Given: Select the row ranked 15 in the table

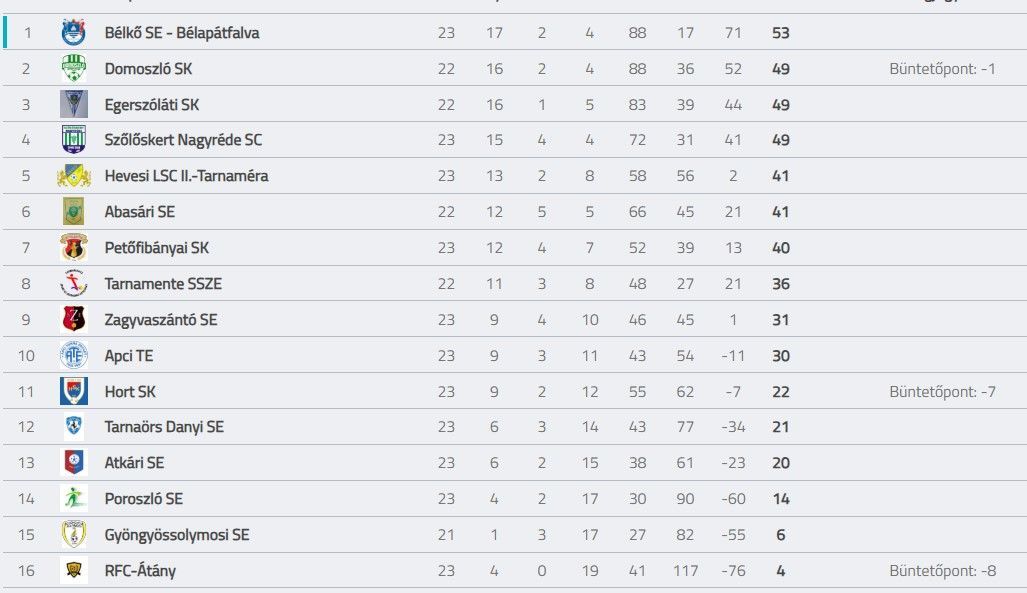Looking at the screenshot, I should click(x=514, y=535).
